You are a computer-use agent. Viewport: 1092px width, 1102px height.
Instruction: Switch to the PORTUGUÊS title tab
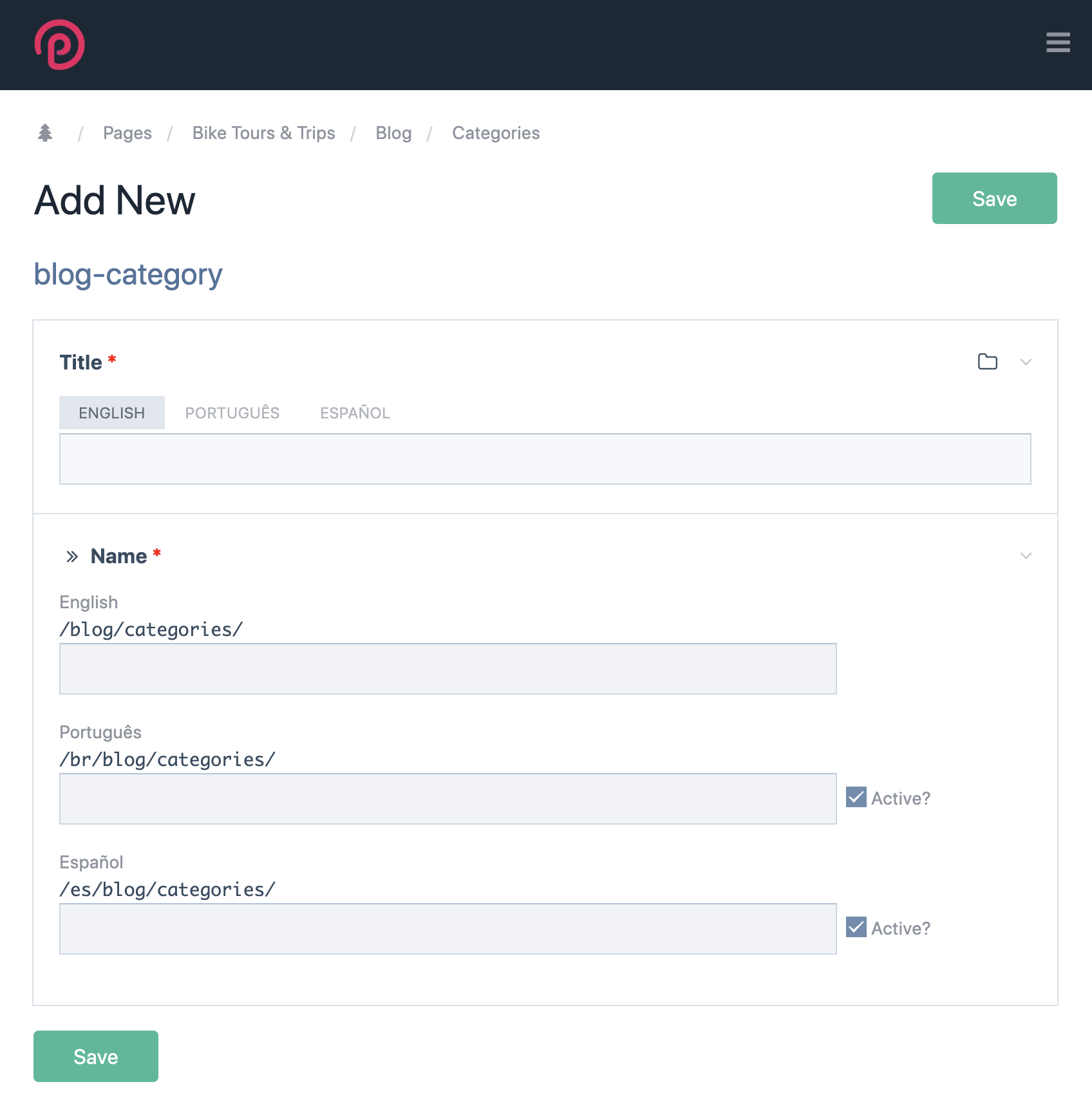[x=232, y=413]
